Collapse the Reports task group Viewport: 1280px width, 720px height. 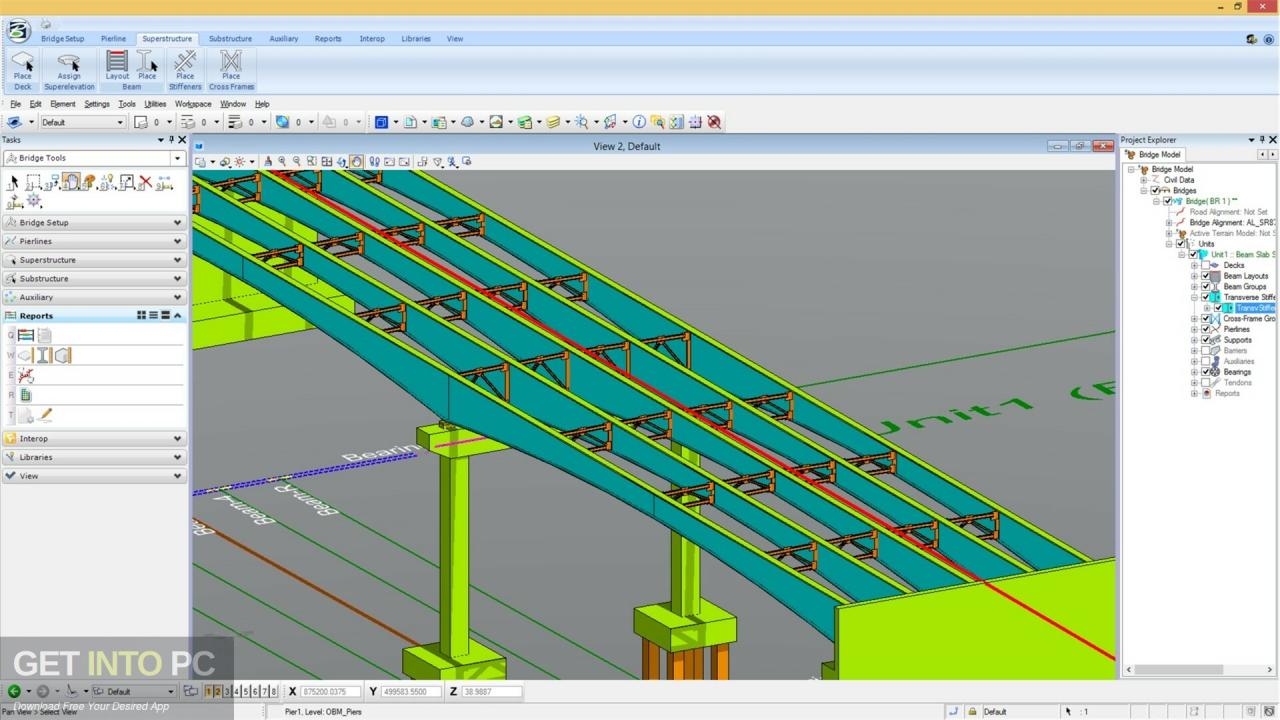click(x=178, y=315)
